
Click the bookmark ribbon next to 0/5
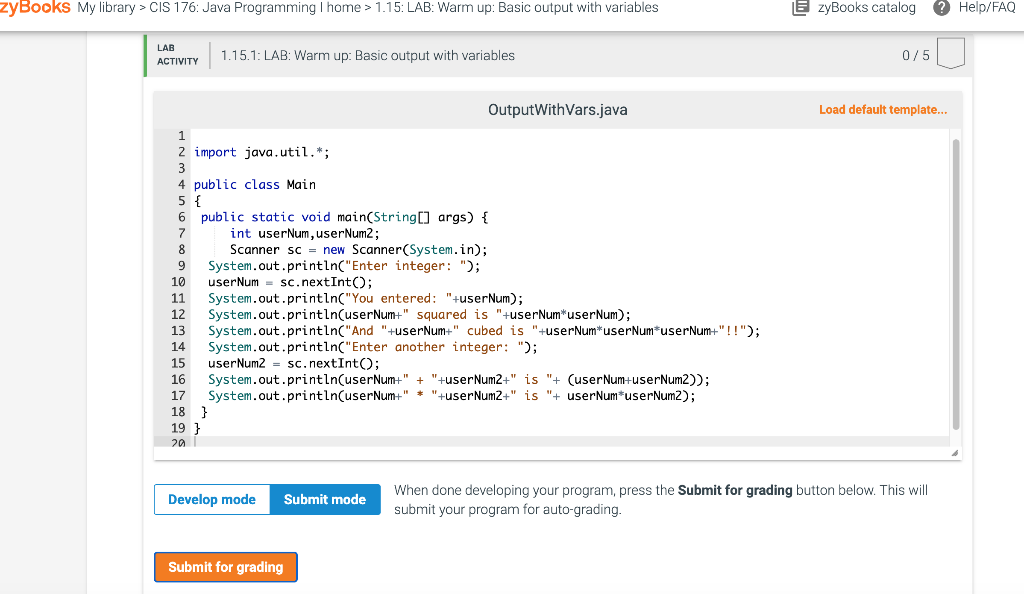coord(950,55)
